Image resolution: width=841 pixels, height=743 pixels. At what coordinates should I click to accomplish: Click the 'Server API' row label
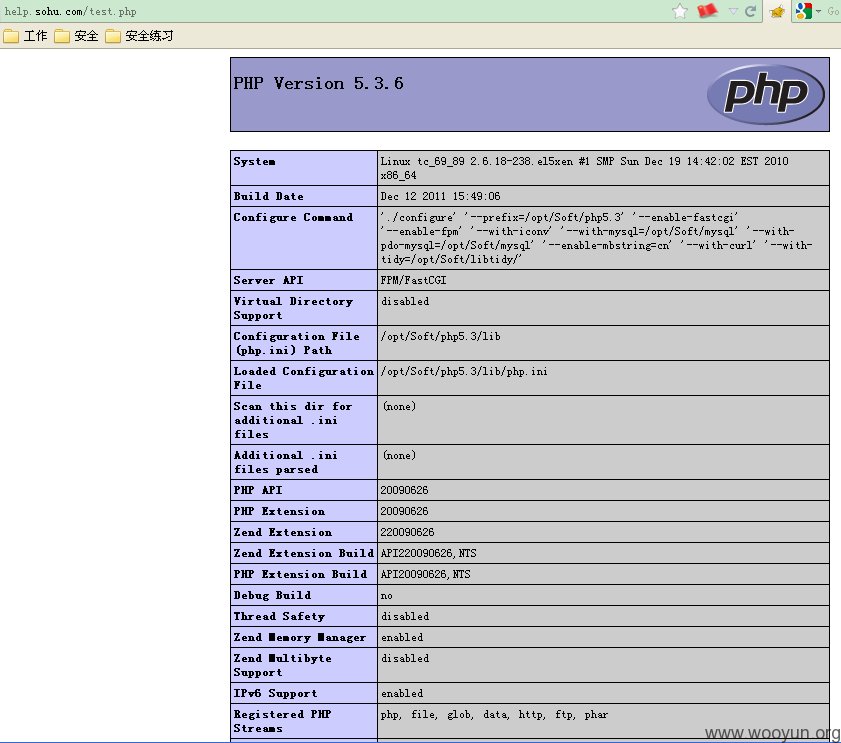(268, 281)
